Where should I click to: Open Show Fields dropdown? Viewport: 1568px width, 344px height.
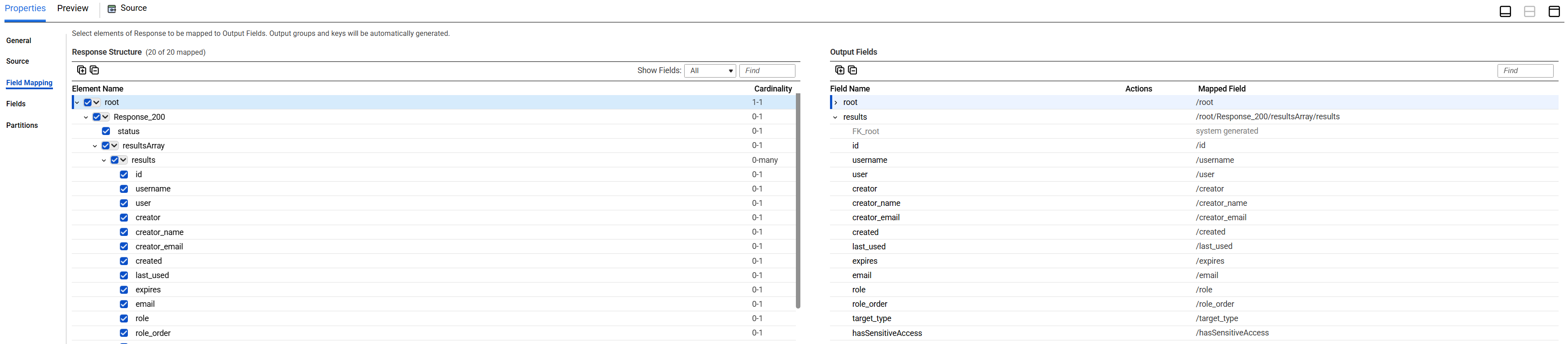tap(710, 70)
